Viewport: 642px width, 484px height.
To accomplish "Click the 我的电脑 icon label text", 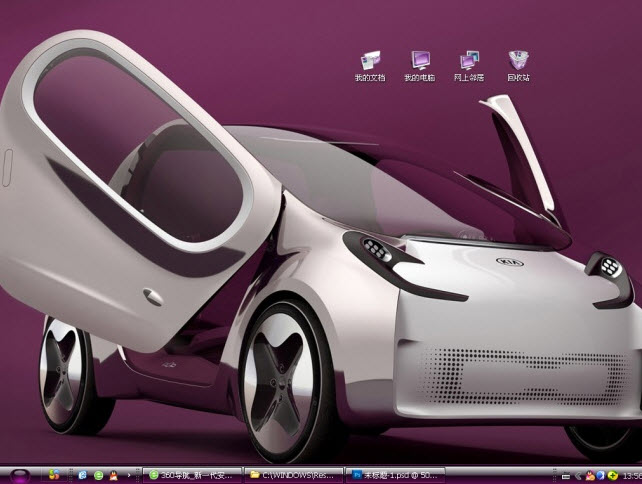I will click(x=419, y=77).
